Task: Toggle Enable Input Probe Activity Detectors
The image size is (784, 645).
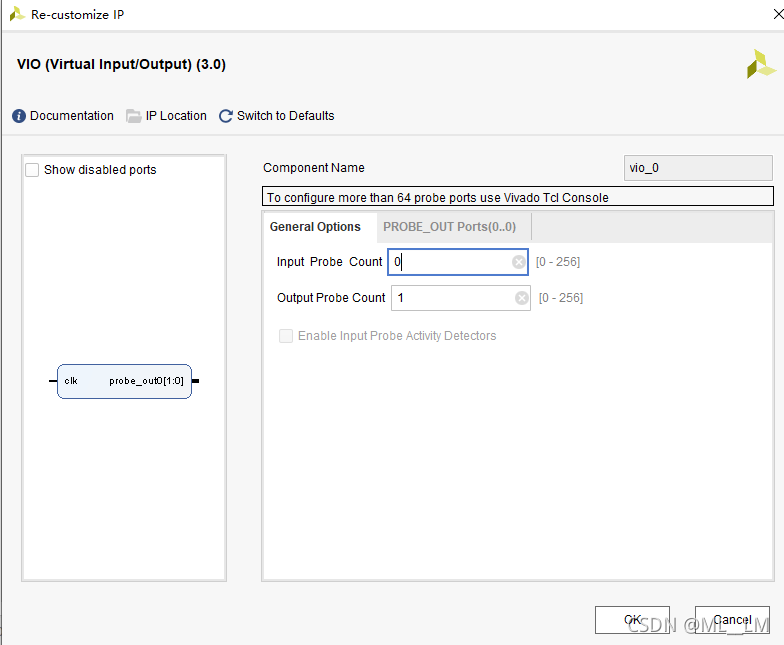Action: (x=286, y=336)
